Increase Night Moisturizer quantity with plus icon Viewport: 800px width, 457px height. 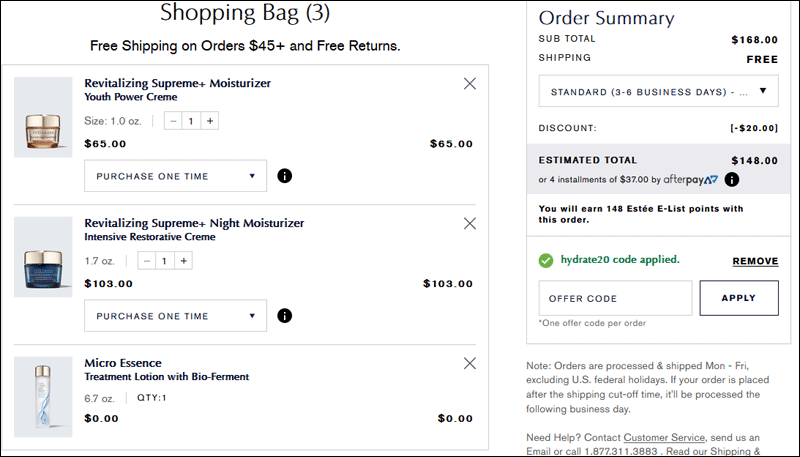(184, 261)
